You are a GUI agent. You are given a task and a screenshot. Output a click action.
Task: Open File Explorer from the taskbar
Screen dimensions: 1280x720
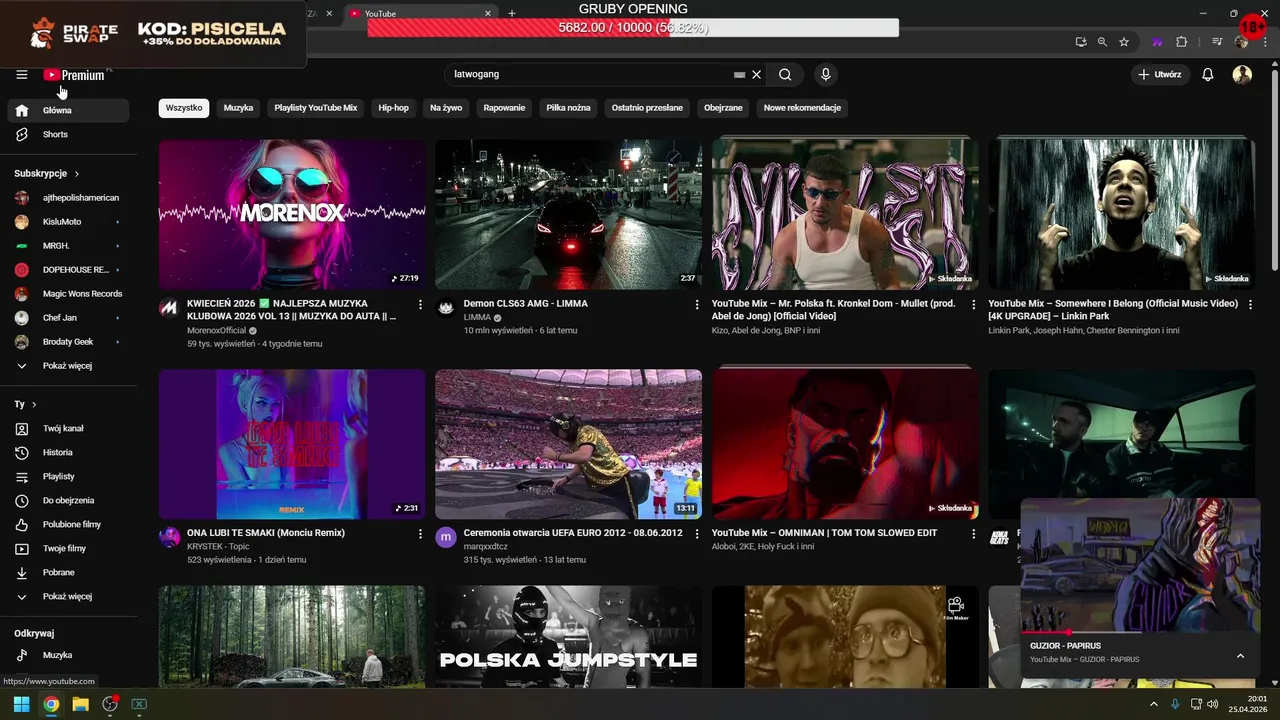(80, 704)
